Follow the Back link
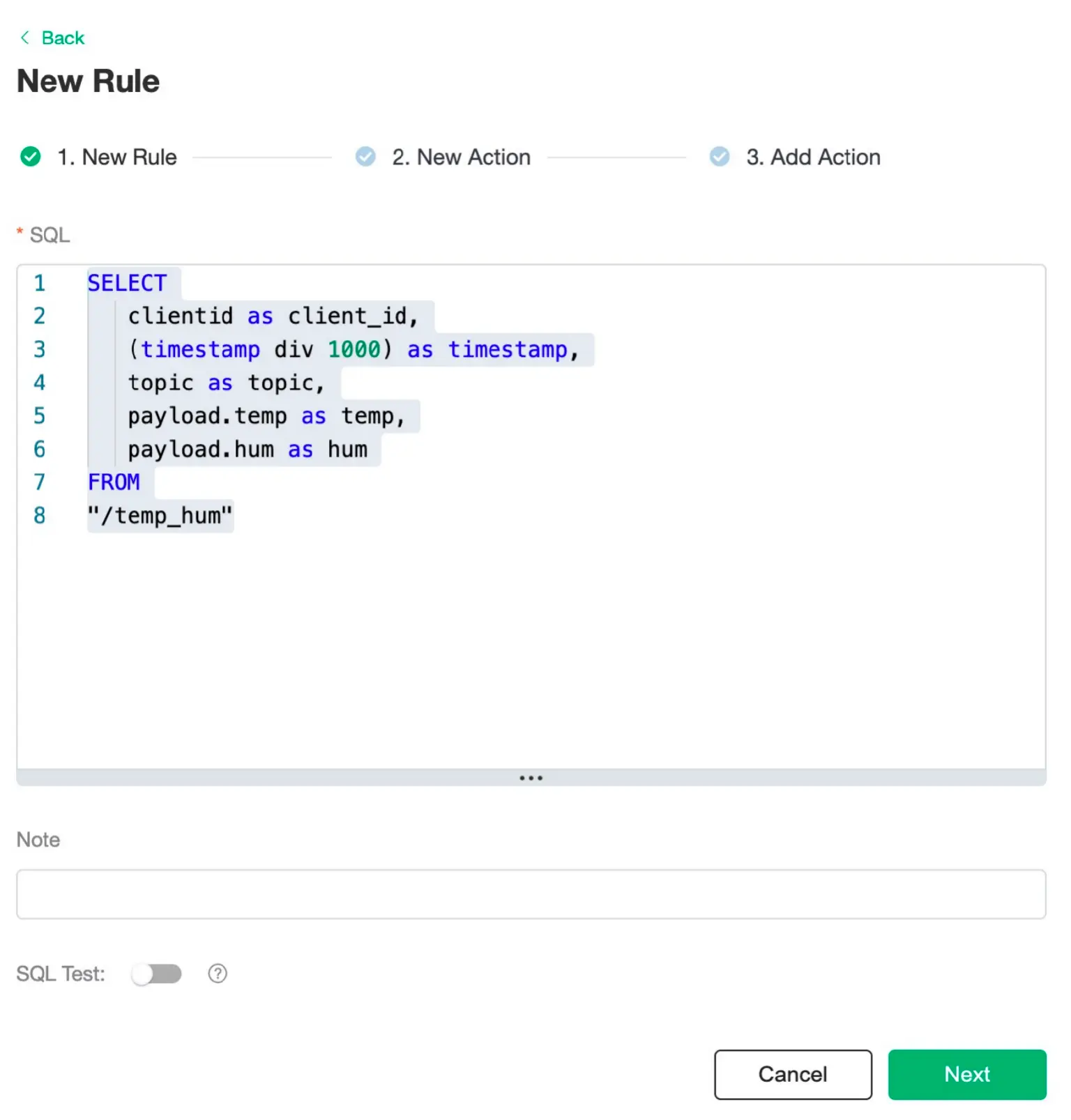 [x=63, y=38]
